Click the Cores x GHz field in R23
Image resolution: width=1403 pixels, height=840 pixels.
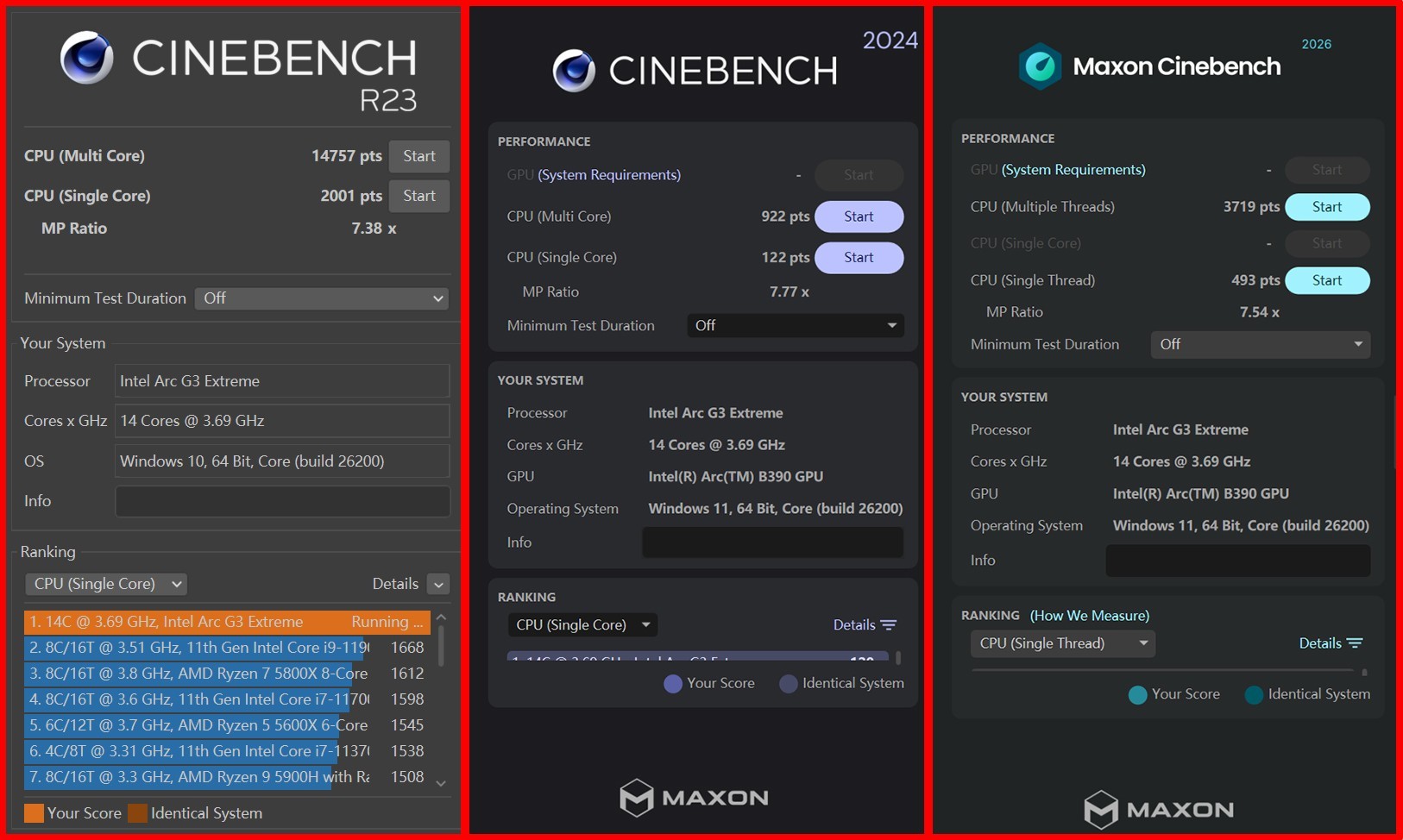coord(282,421)
